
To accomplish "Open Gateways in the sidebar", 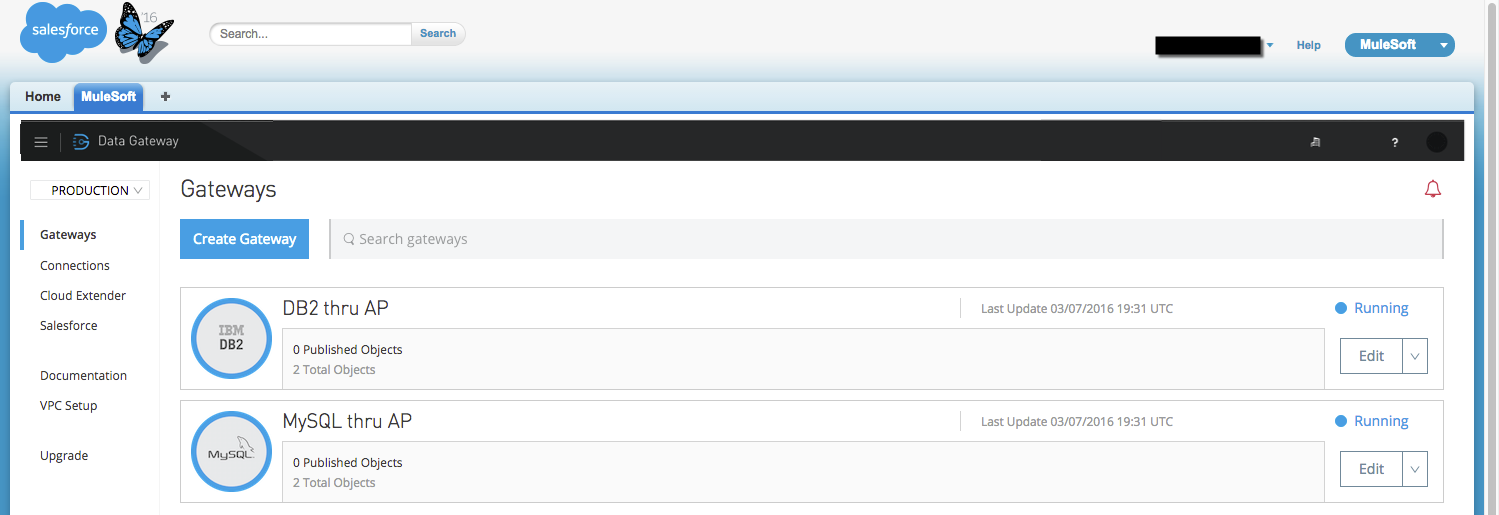I will click(x=68, y=235).
